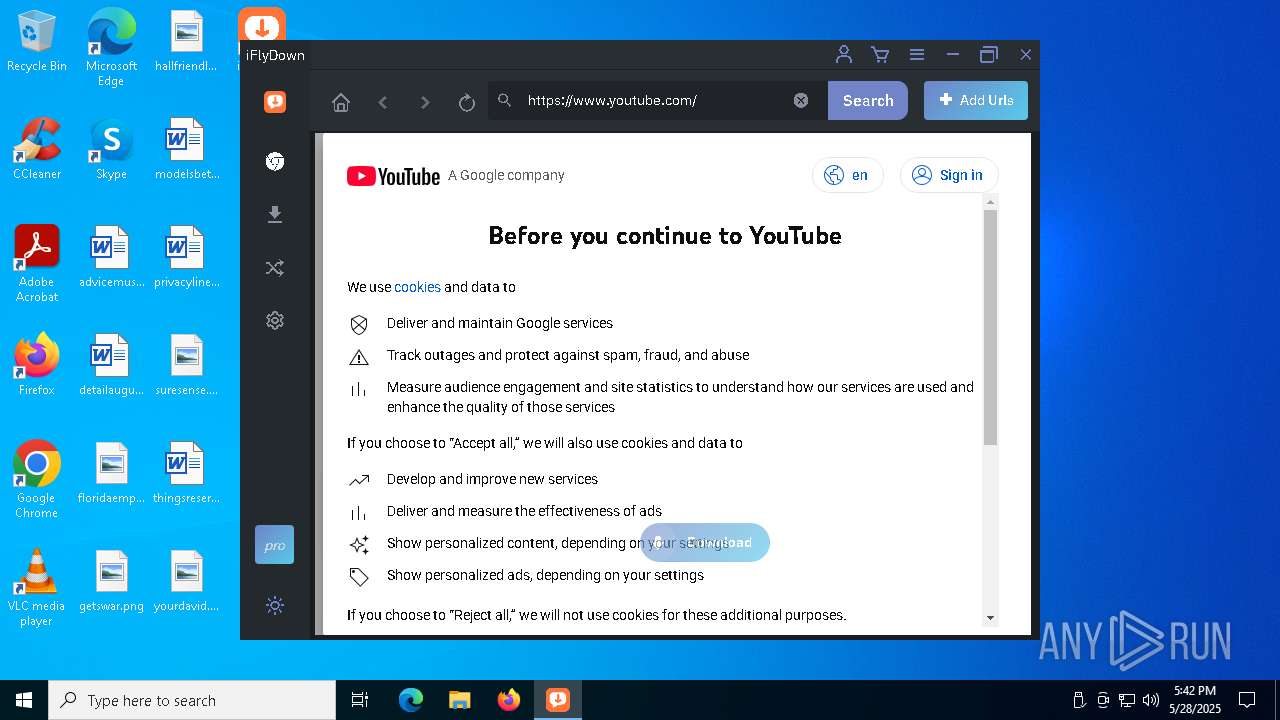Screen dimensions: 1280x720
Task: Click 'Deliver and maintain Google services' text
Action: (x=500, y=323)
